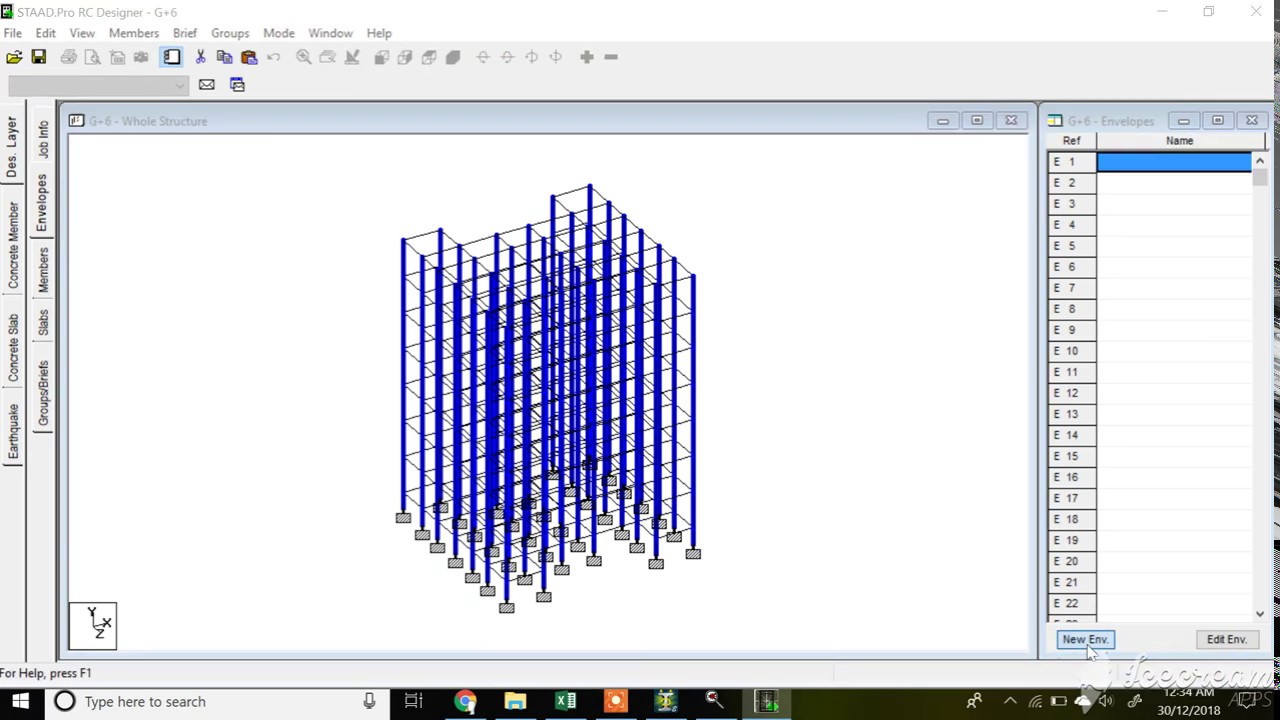Open File Explorer from the taskbar
1280x720 pixels.
coord(515,701)
